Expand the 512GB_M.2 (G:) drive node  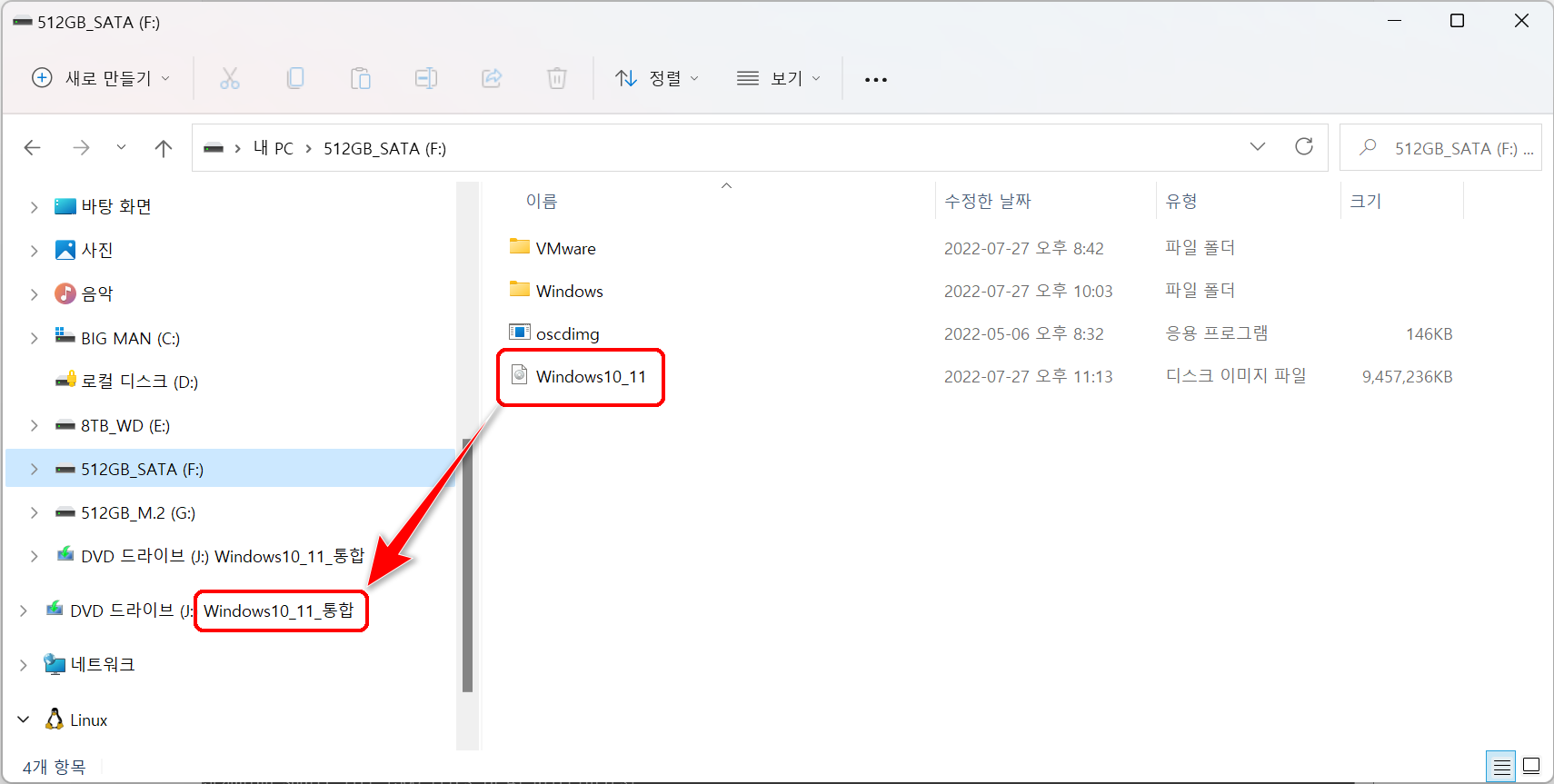click(x=34, y=512)
